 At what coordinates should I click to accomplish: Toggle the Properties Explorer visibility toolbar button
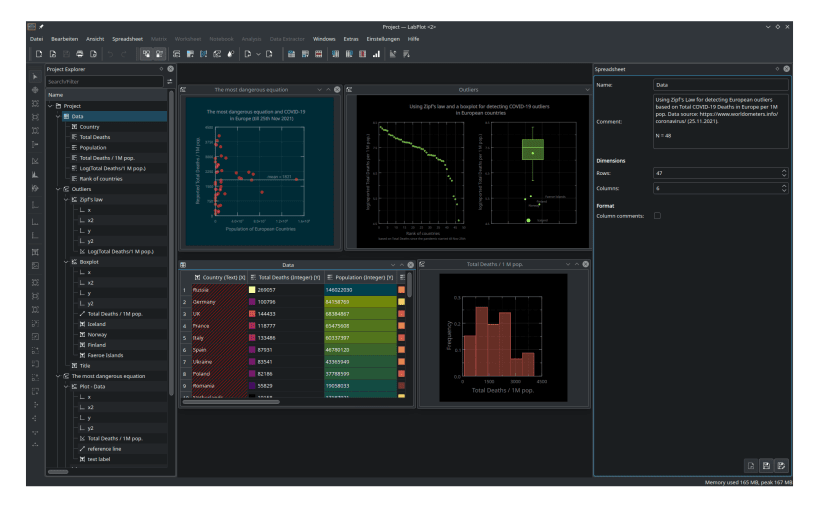tap(159, 54)
